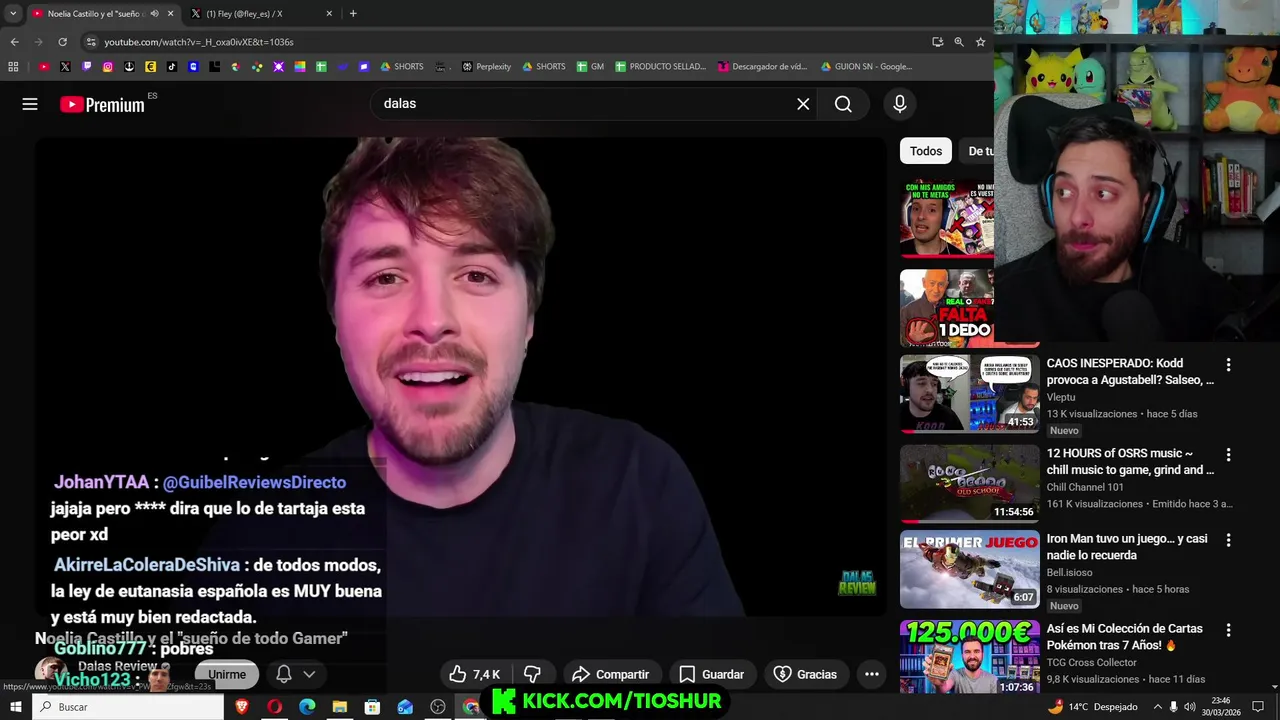The image size is (1280, 720).
Task: Open clock showing 23:46 in taskbar
Action: tap(1221, 707)
